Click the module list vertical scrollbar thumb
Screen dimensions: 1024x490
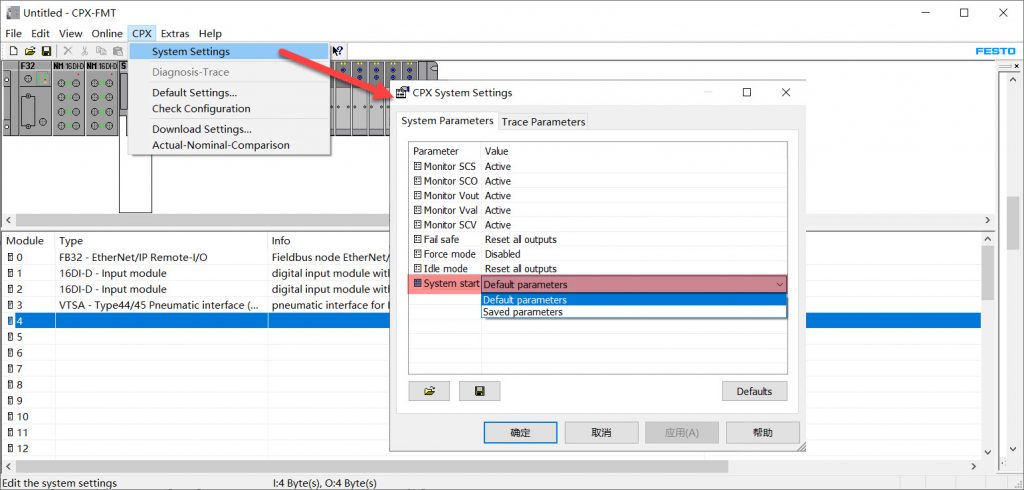click(987, 273)
